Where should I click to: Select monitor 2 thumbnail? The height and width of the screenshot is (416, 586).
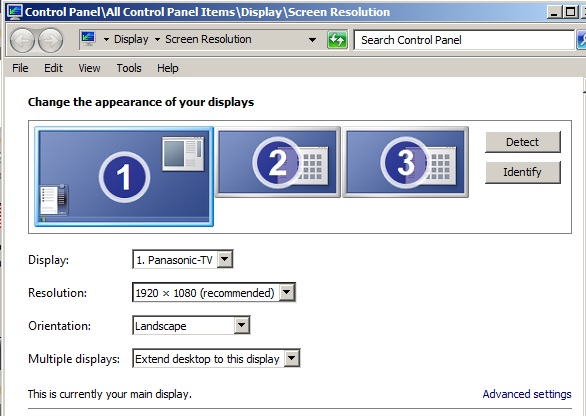[278, 162]
